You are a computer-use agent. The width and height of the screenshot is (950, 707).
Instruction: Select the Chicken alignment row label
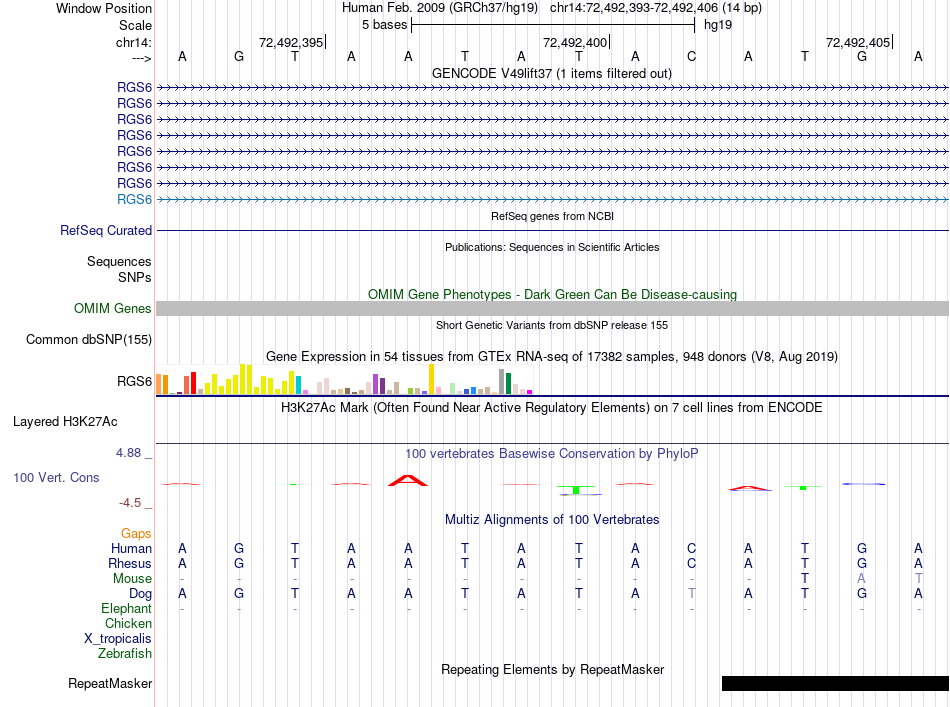(128, 623)
